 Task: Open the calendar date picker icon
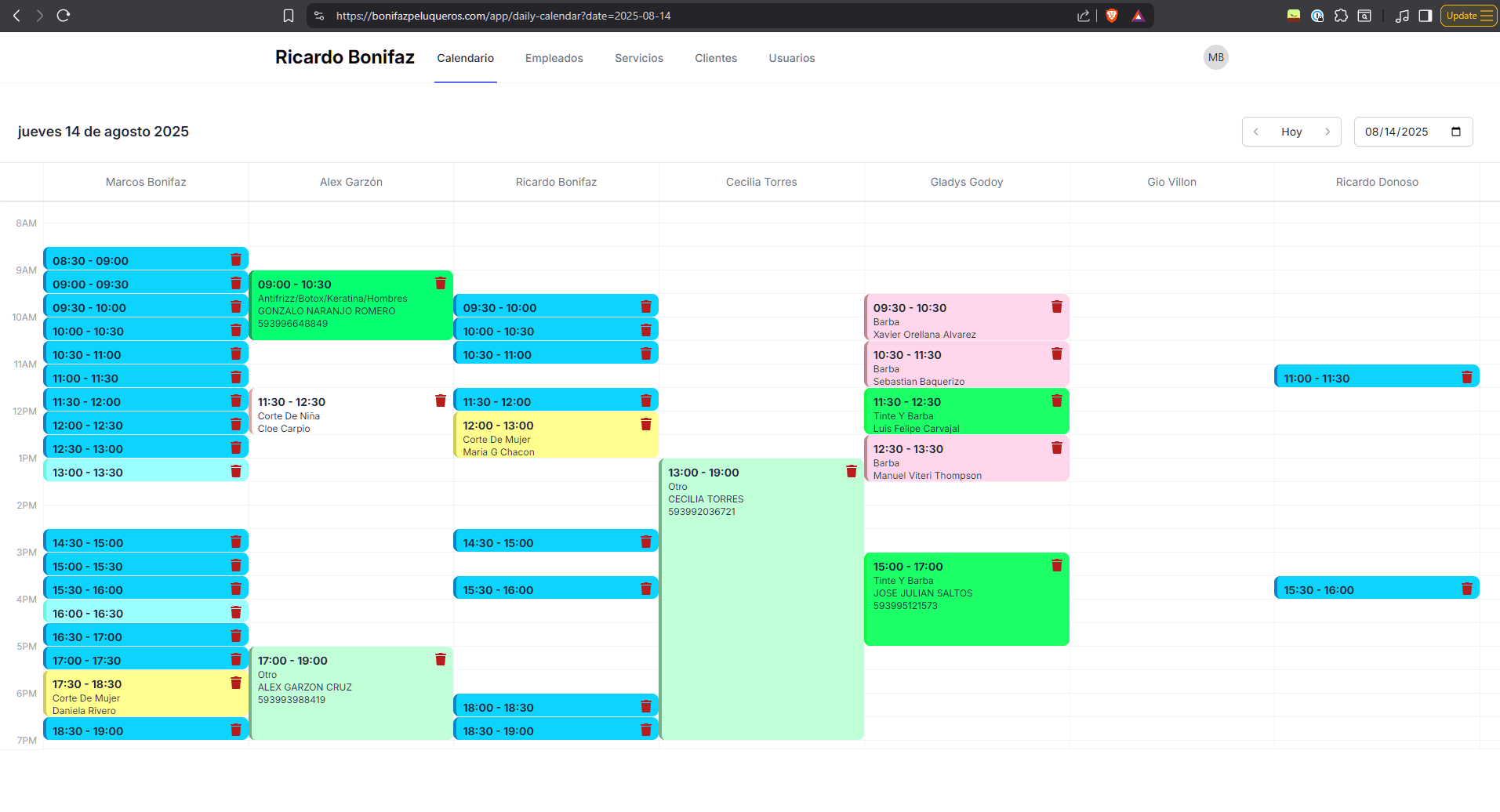[x=1455, y=132]
